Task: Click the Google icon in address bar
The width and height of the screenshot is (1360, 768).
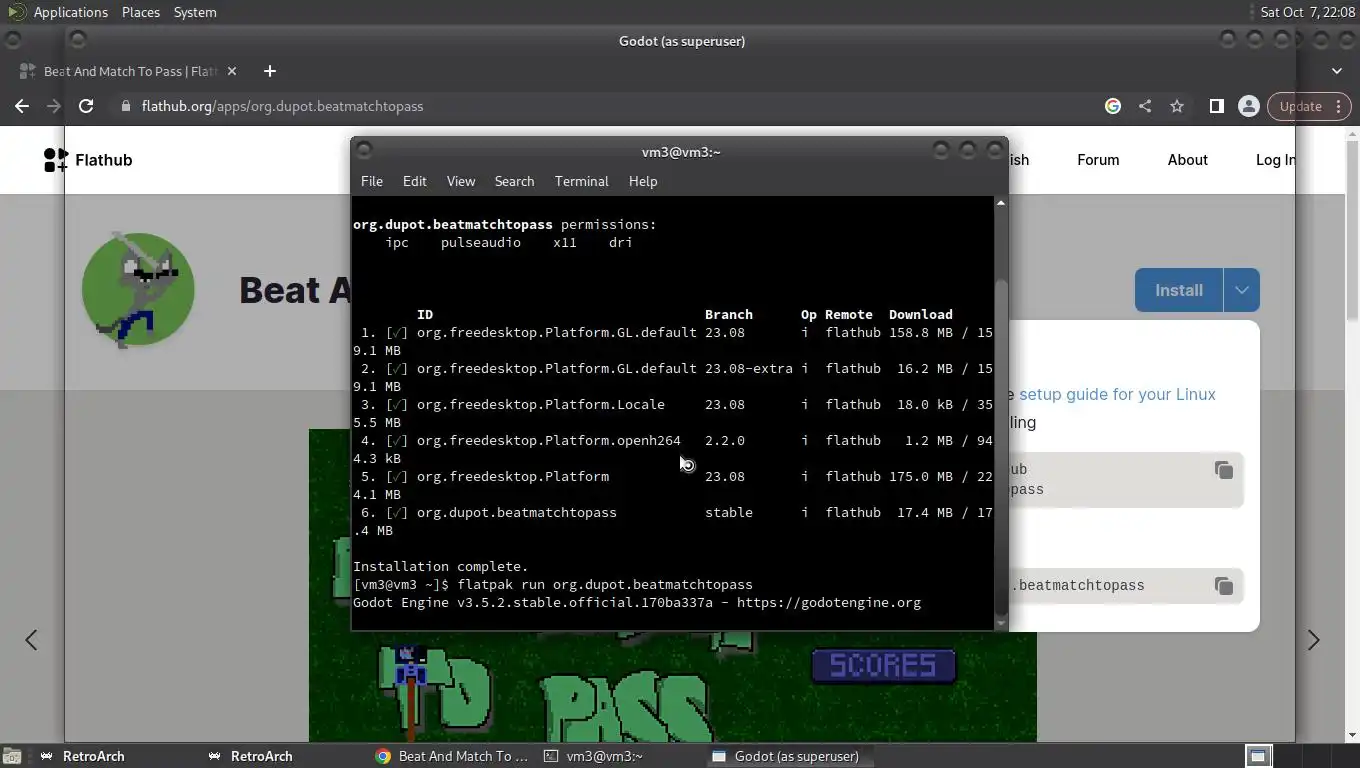Action: (1113, 106)
